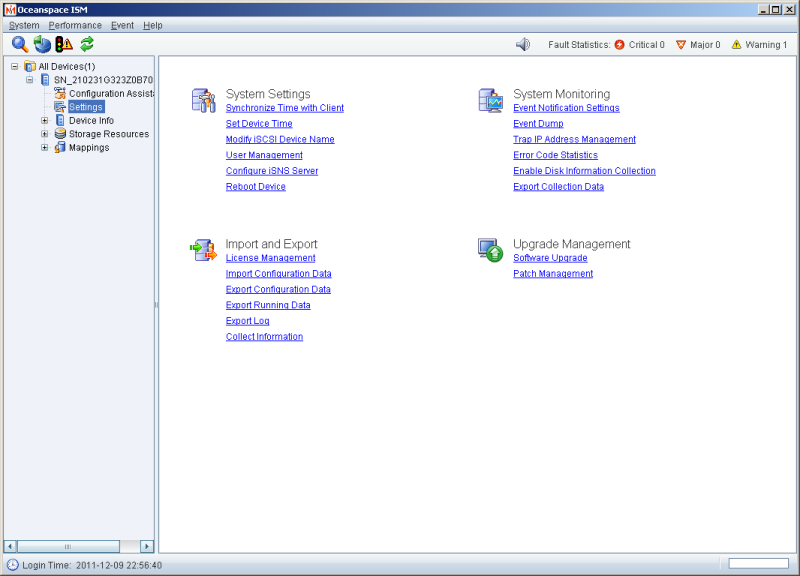The width and height of the screenshot is (800, 576).
Task: Open the Patch Management link
Action: pyautogui.click(x=553, y=273)
